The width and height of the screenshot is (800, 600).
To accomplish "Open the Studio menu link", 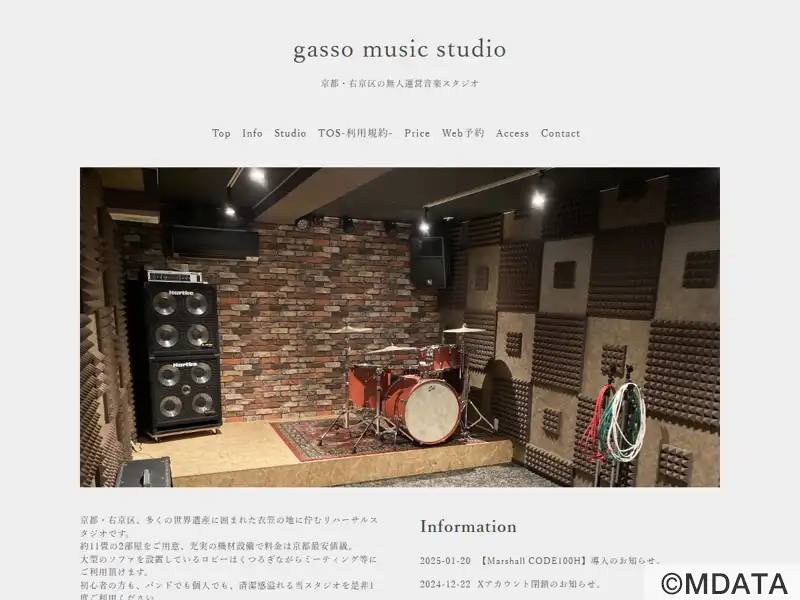I will pyautogui.click(x=290, y=134).
